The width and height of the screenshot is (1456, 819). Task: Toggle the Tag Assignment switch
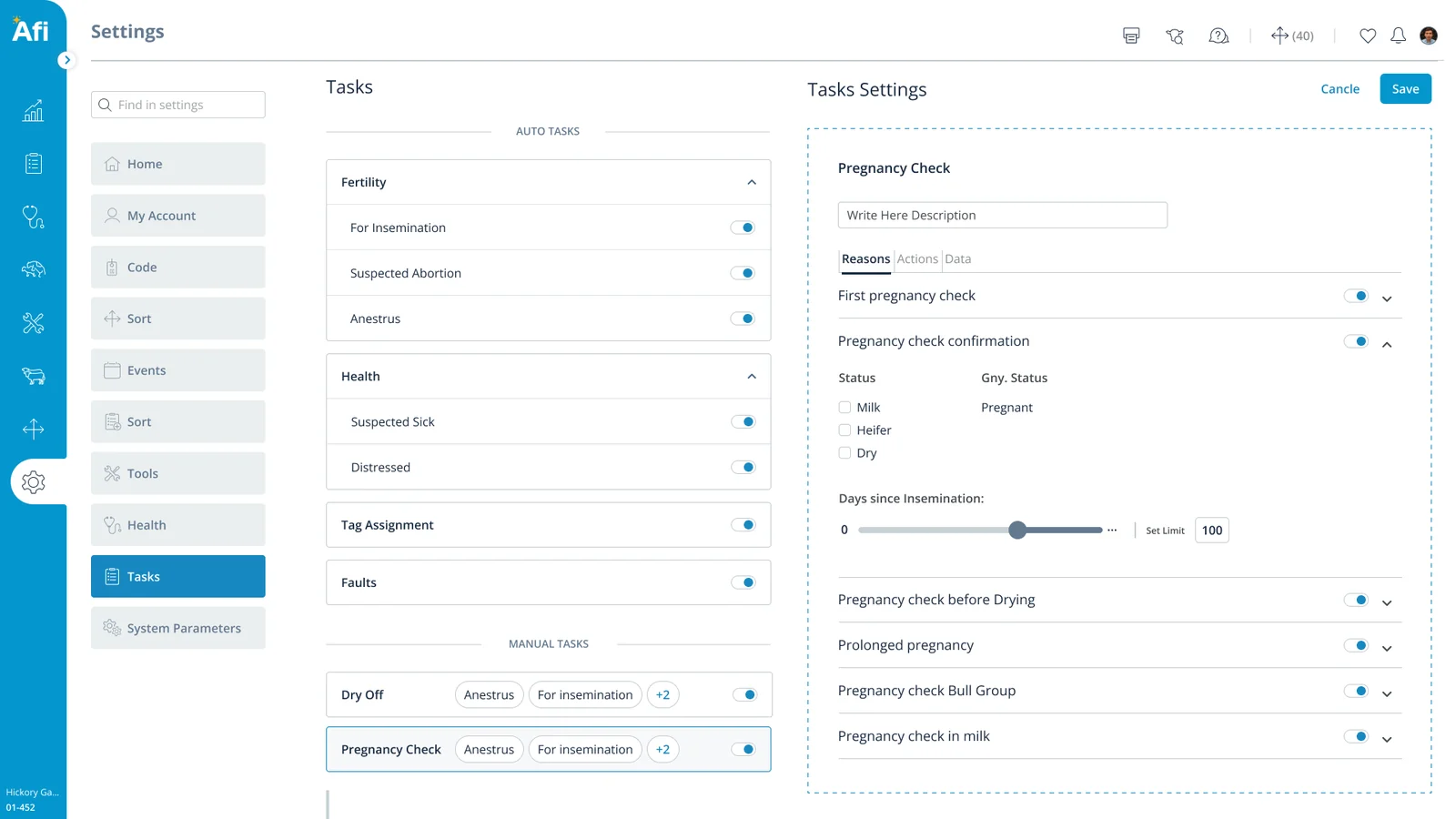[743, 525]
